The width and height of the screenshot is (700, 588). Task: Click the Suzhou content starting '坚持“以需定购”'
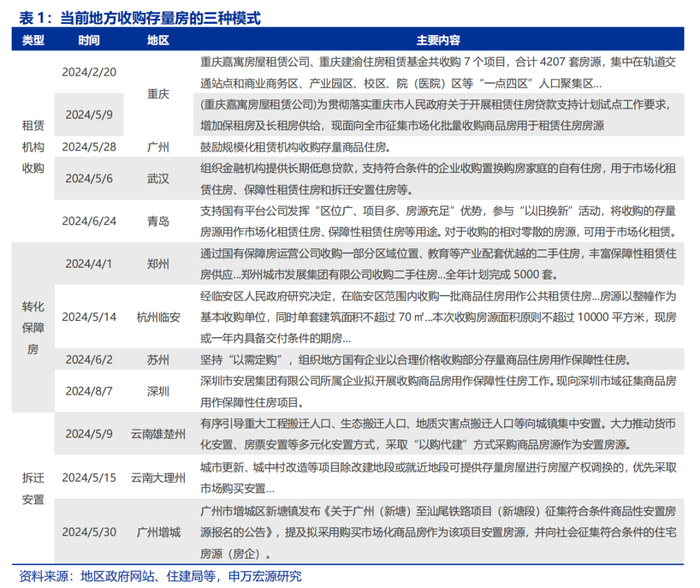416,359
